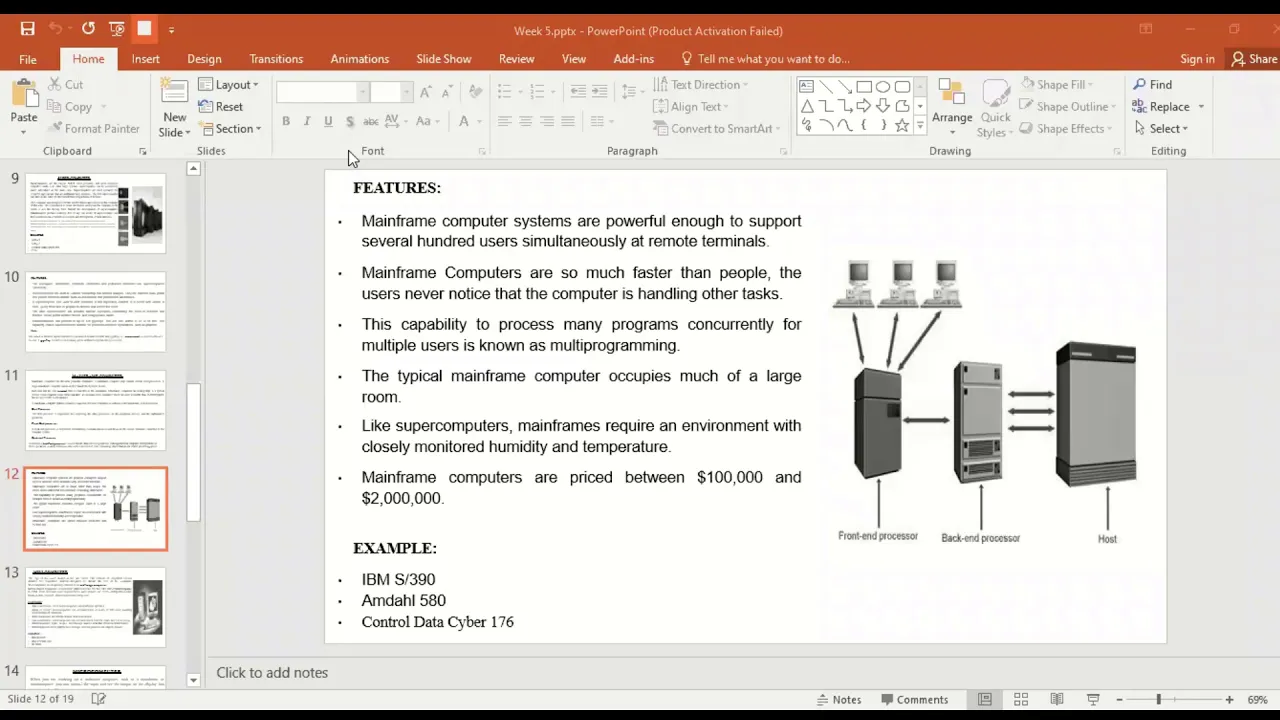Switch to the Design tab
Viewport: 1280px width, 720px height.
(204, 59)
